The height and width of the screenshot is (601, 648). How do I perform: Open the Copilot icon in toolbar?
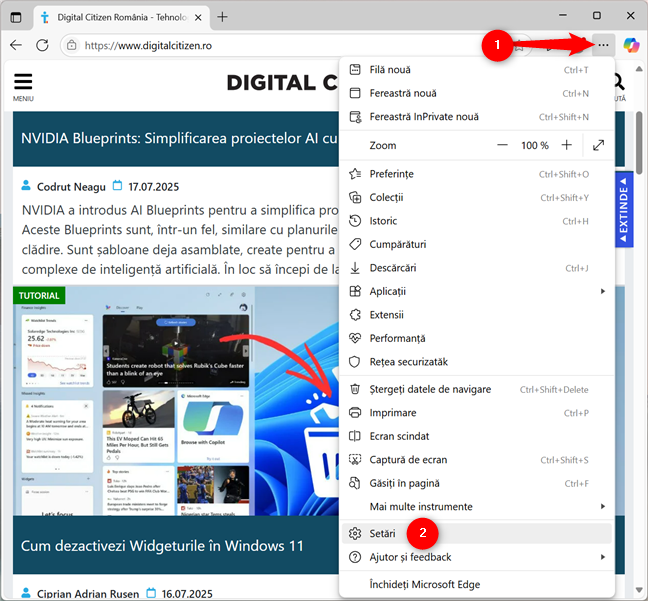(x=631, y=45)
